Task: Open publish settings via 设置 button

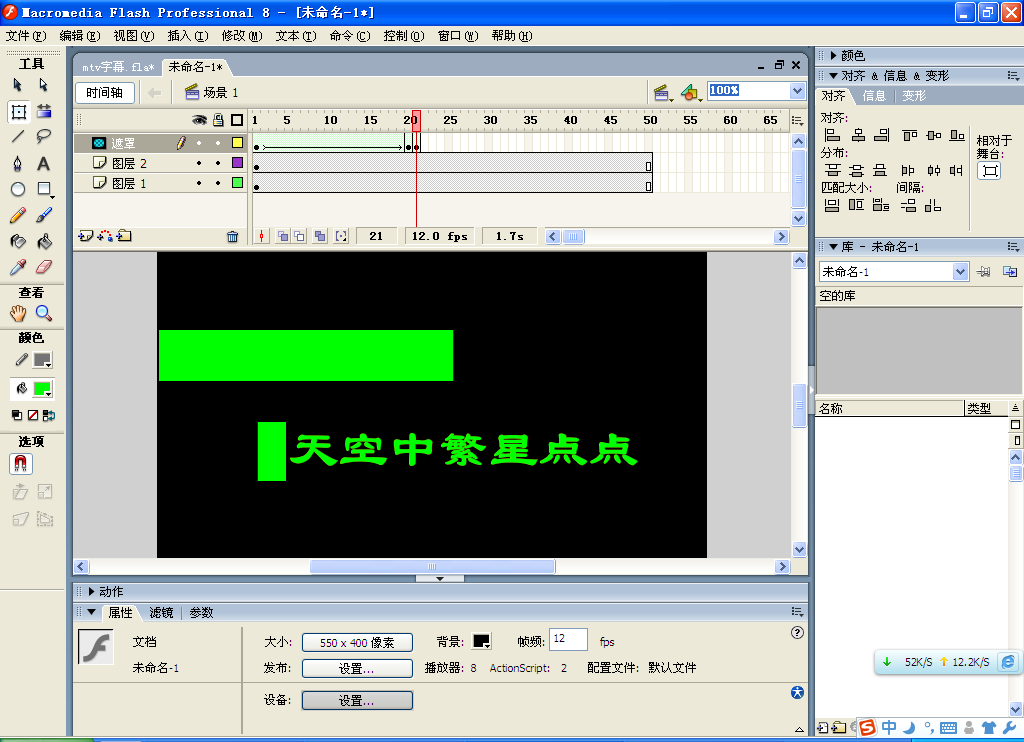Action: click(356, 668)
